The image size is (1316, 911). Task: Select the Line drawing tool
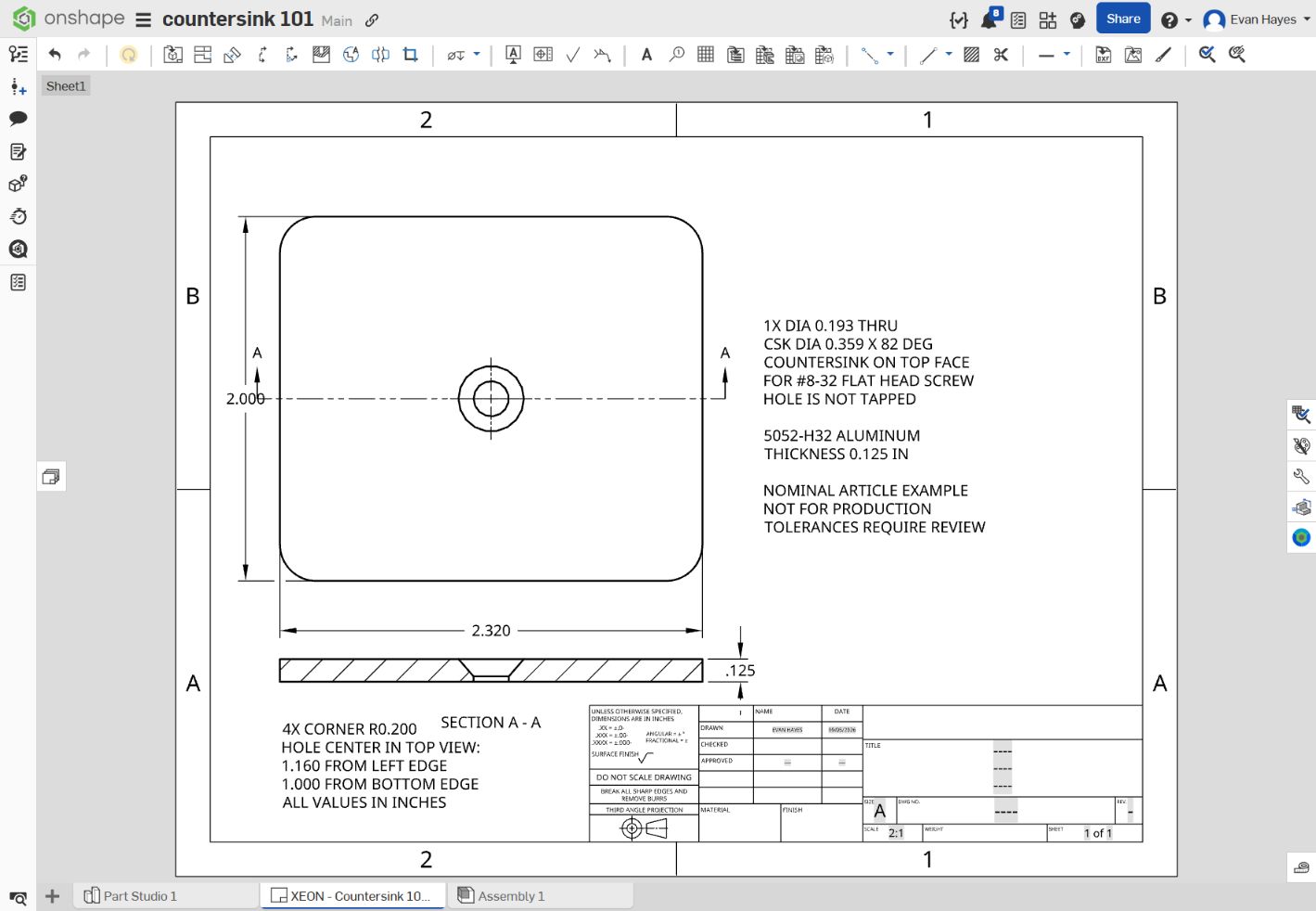point(928,55)
